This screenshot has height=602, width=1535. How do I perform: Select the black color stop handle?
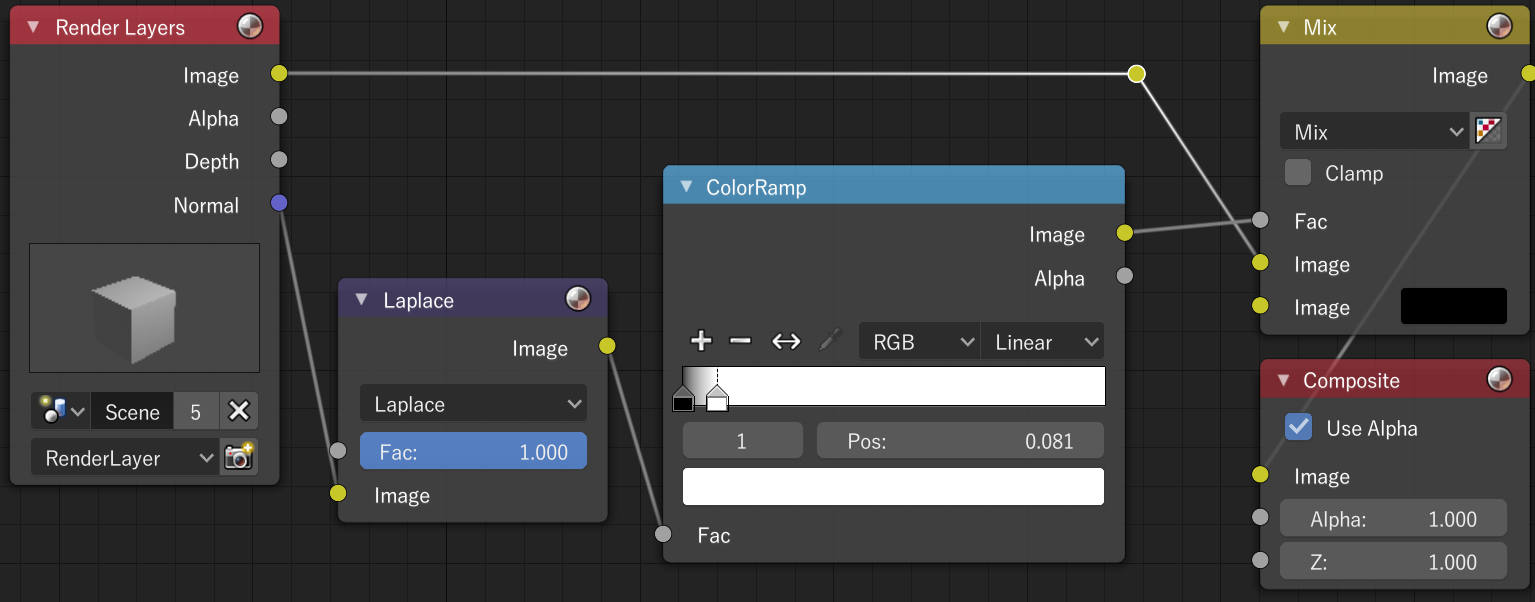pyautogui.click(x=683, y=398)
